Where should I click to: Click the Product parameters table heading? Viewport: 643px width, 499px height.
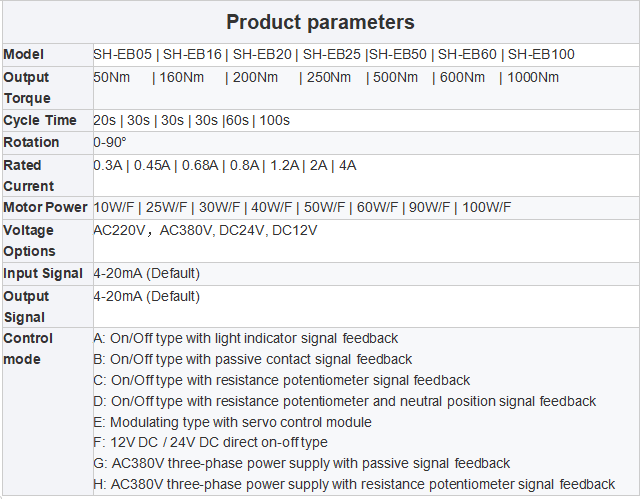click(320, 22)
